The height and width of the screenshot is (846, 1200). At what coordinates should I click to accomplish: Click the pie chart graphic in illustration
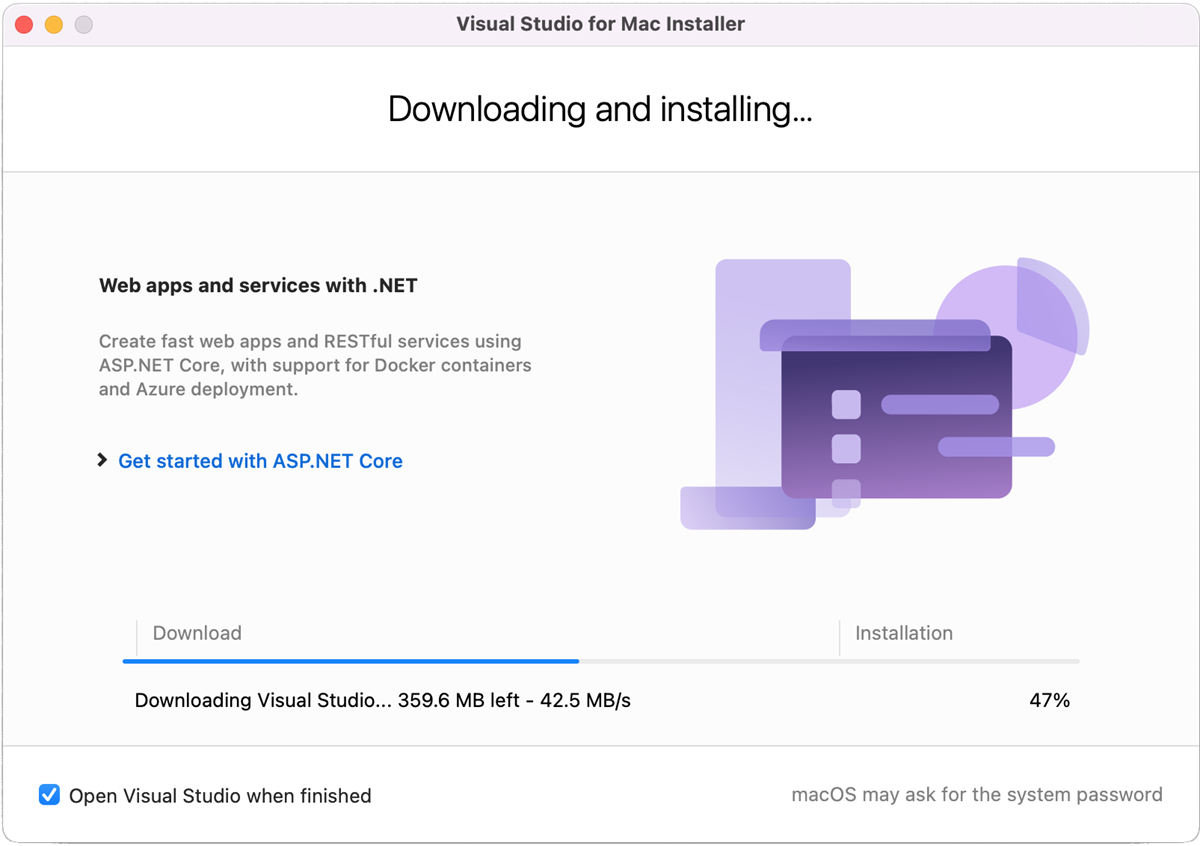coord(1010,328)
